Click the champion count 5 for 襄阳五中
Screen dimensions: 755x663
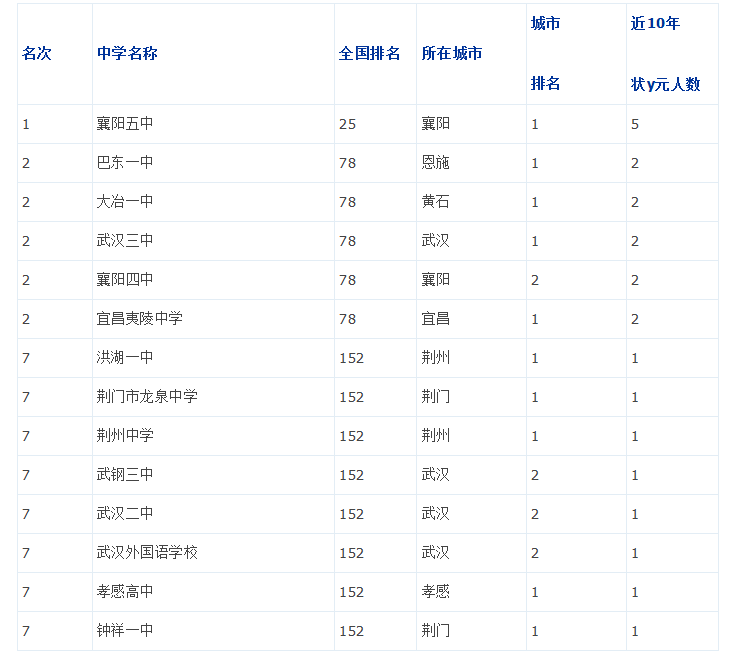coord(635,124)
